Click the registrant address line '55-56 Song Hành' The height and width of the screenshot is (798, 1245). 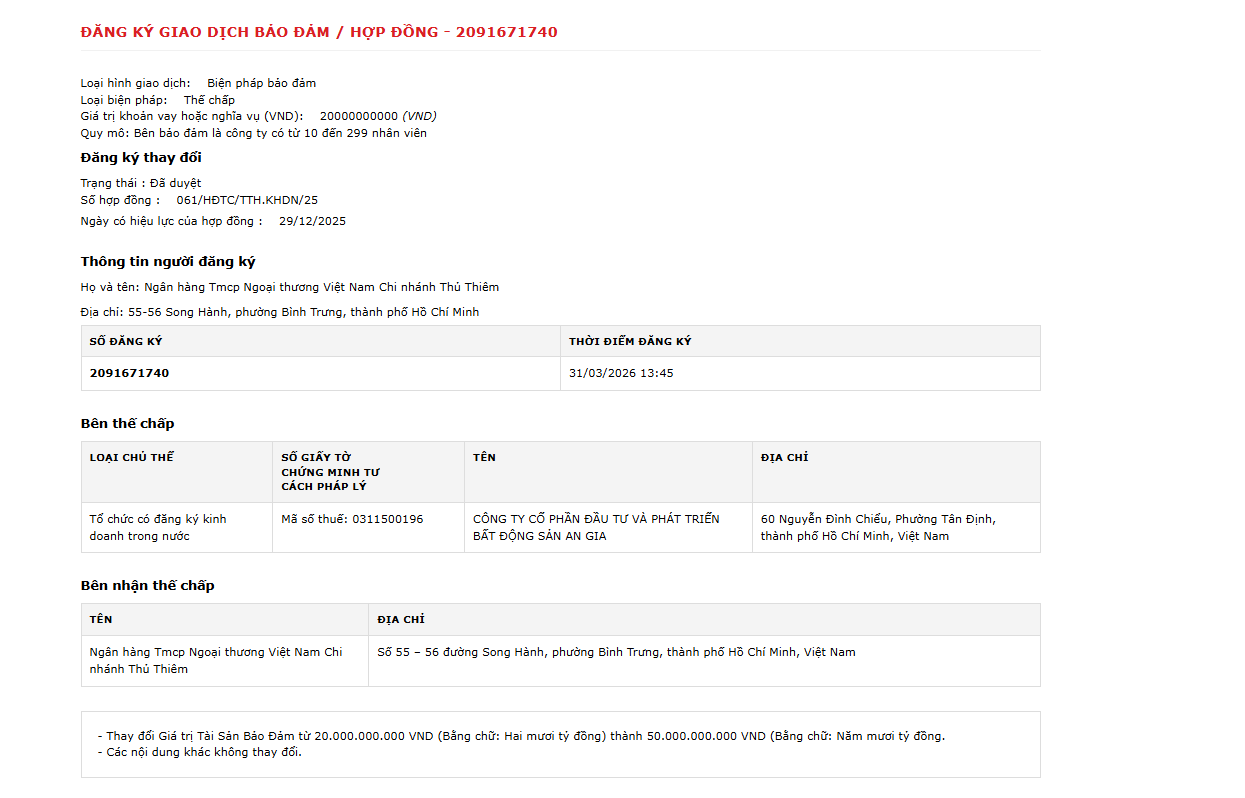click(x=280, y=312)
